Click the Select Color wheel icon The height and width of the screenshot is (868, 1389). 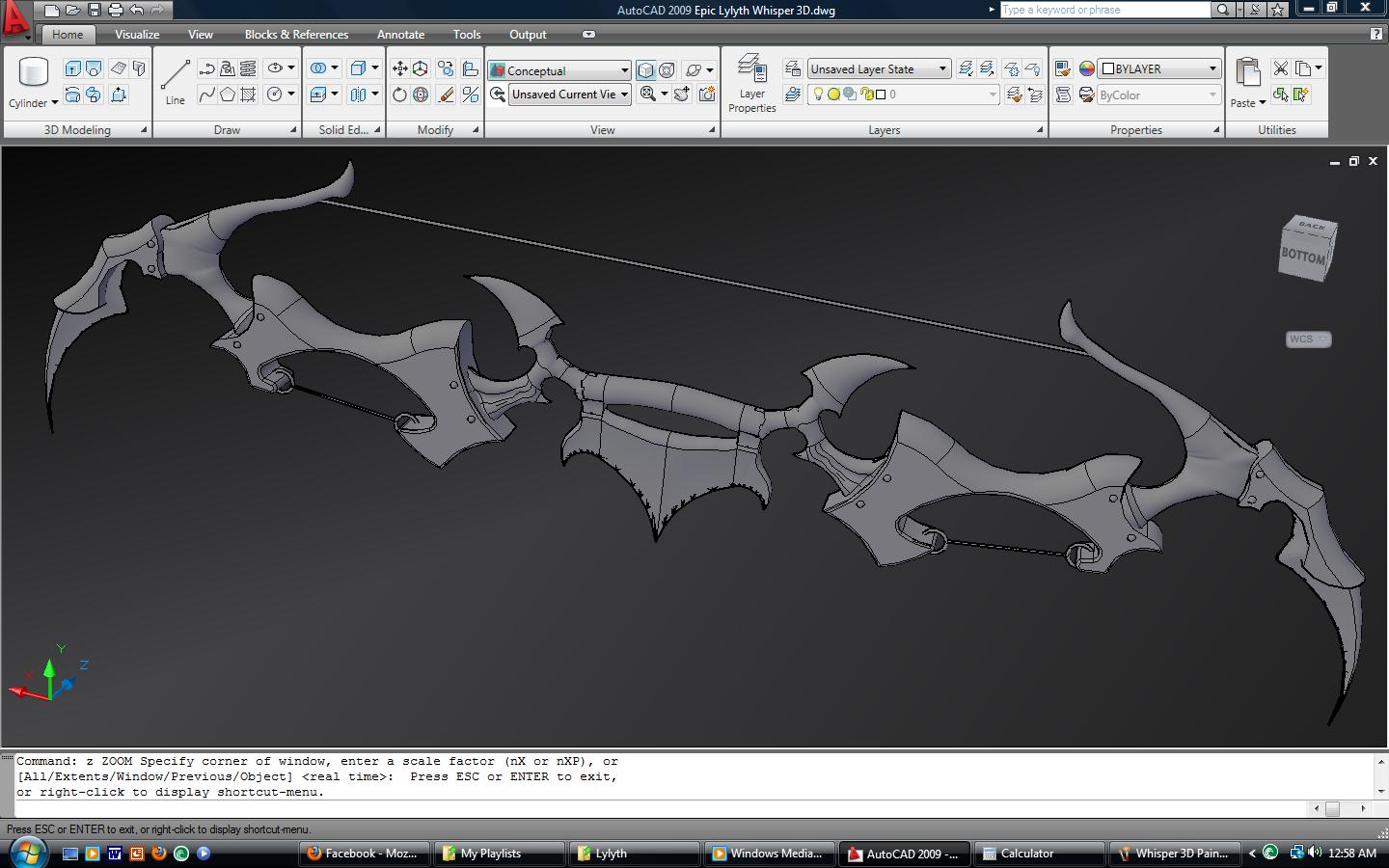coord(1087,68)
